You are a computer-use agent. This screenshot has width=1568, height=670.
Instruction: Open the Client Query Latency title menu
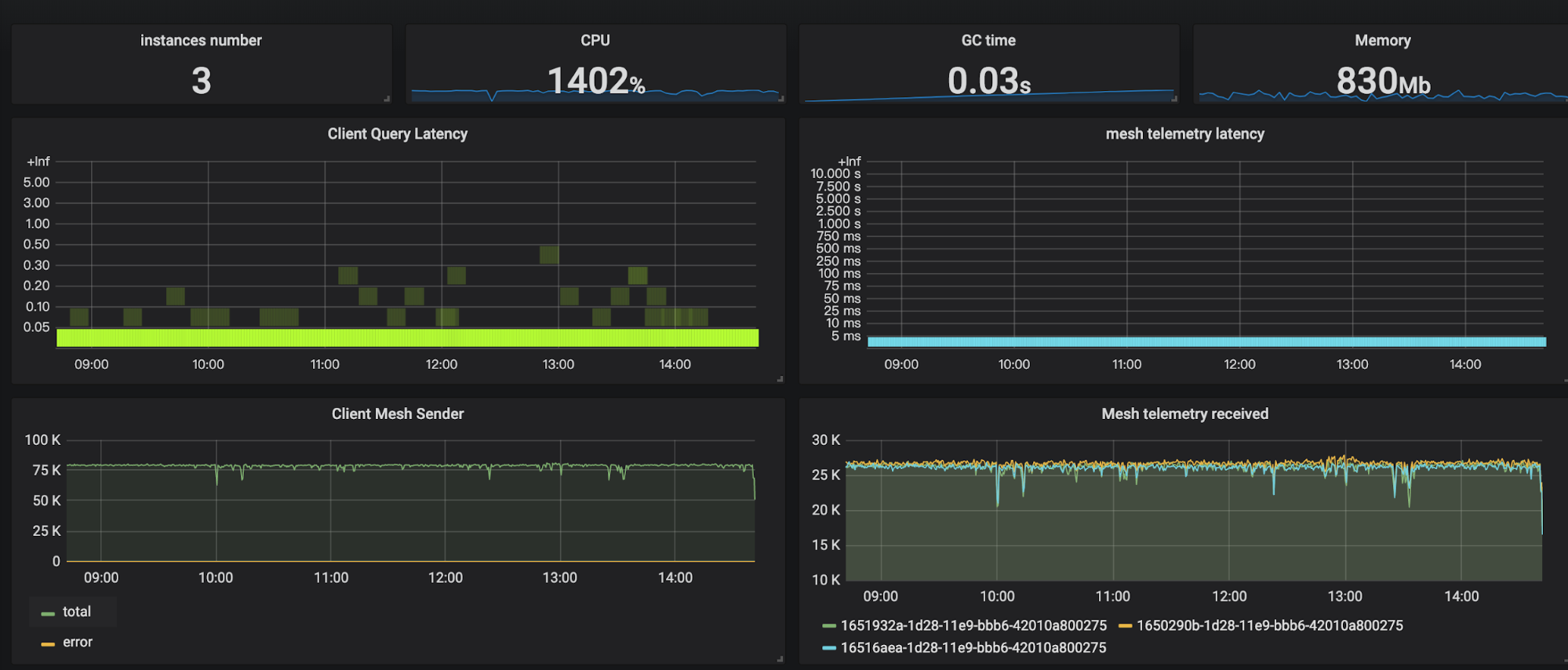[397, 134]
